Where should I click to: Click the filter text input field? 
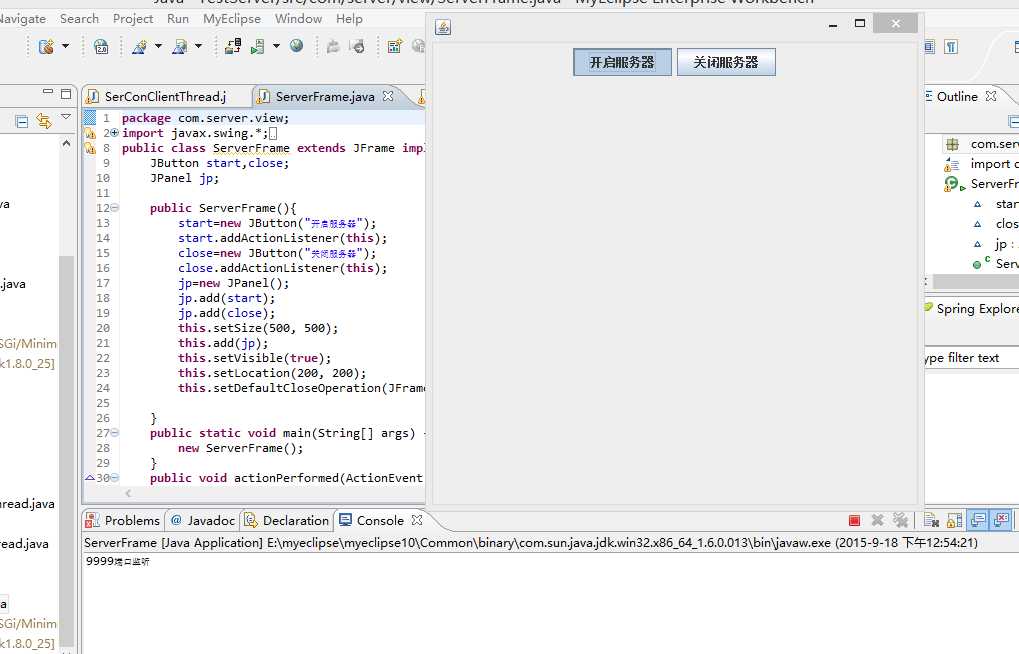pos(972,358)
